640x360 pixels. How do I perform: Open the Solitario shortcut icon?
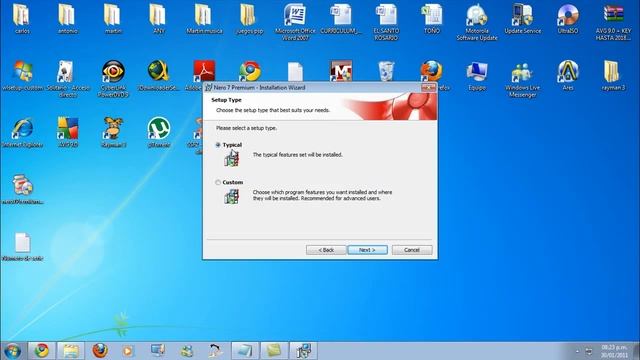click(x=67, y=79)
